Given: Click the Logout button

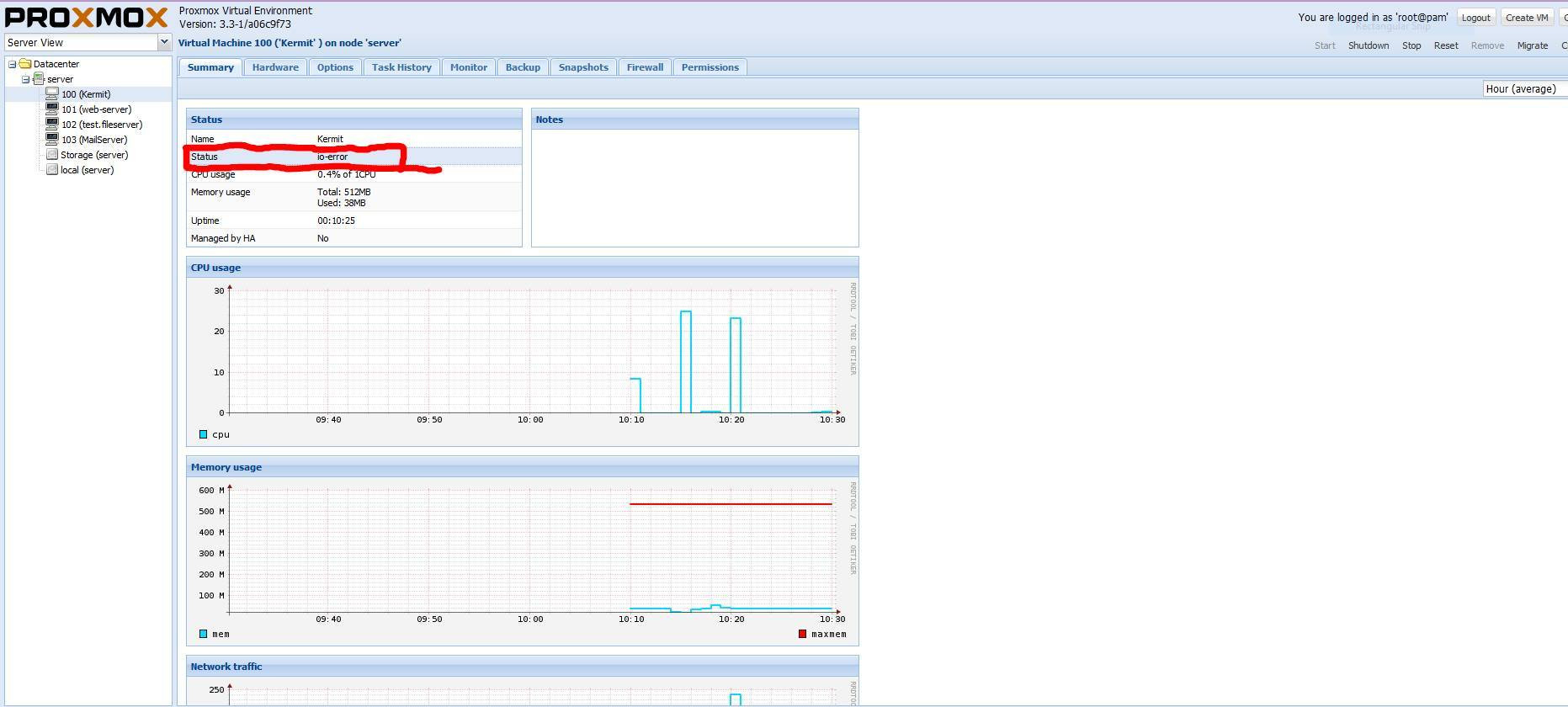Looking at the screenshot, I should [x=1475, y=18].
